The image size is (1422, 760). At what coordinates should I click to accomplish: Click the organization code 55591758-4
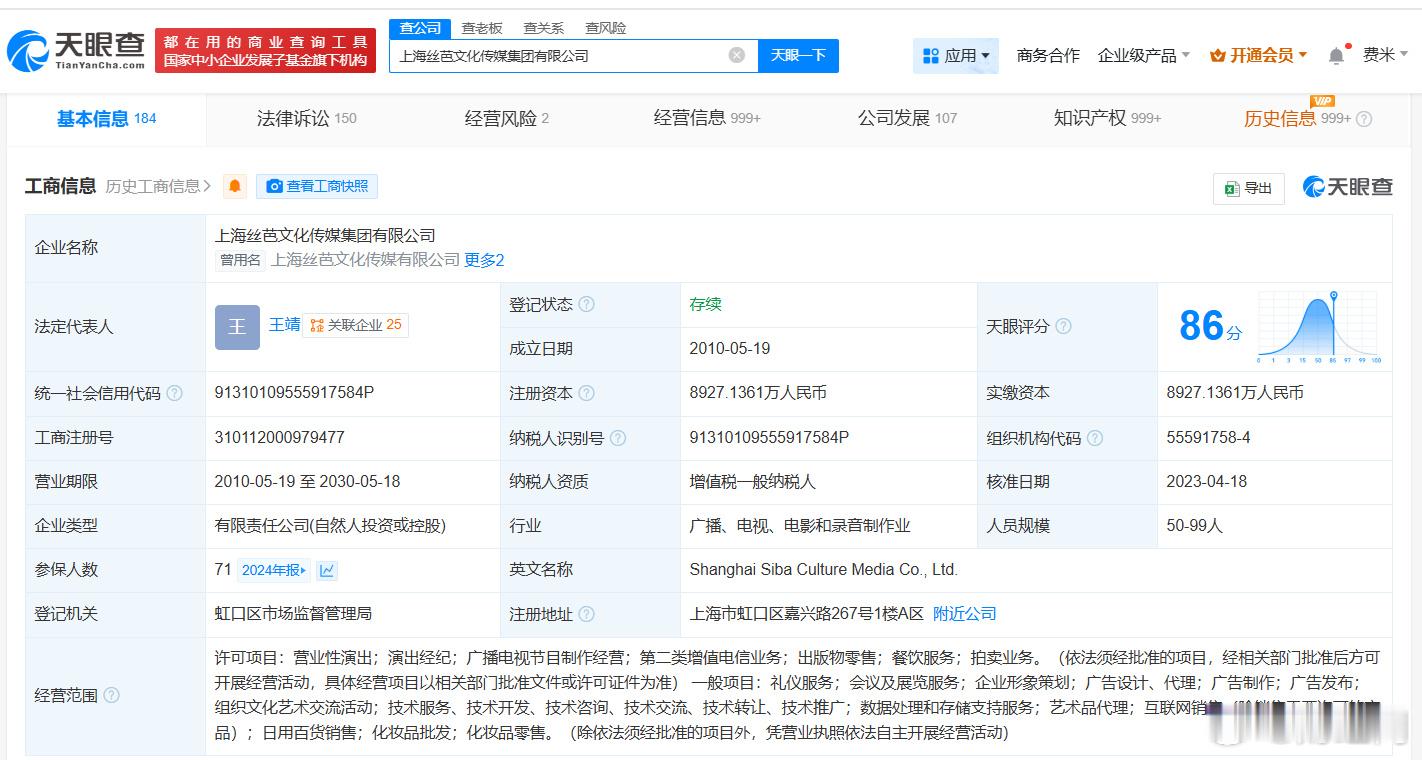[1208, 438]
